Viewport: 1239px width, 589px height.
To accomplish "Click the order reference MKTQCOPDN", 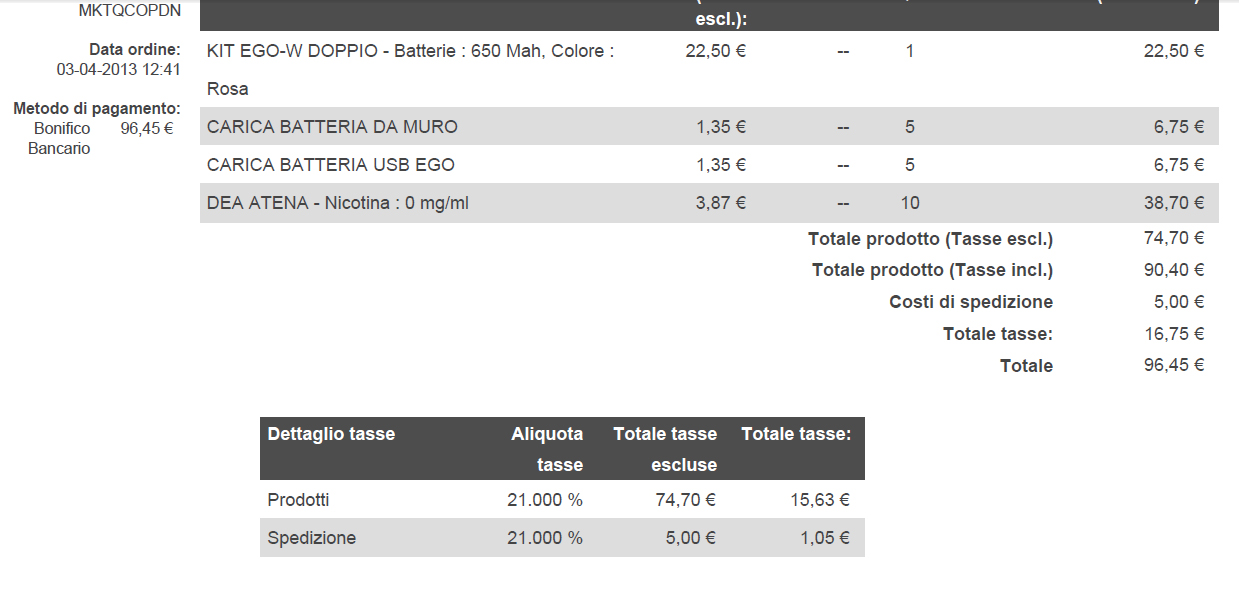I will [130, 11].
